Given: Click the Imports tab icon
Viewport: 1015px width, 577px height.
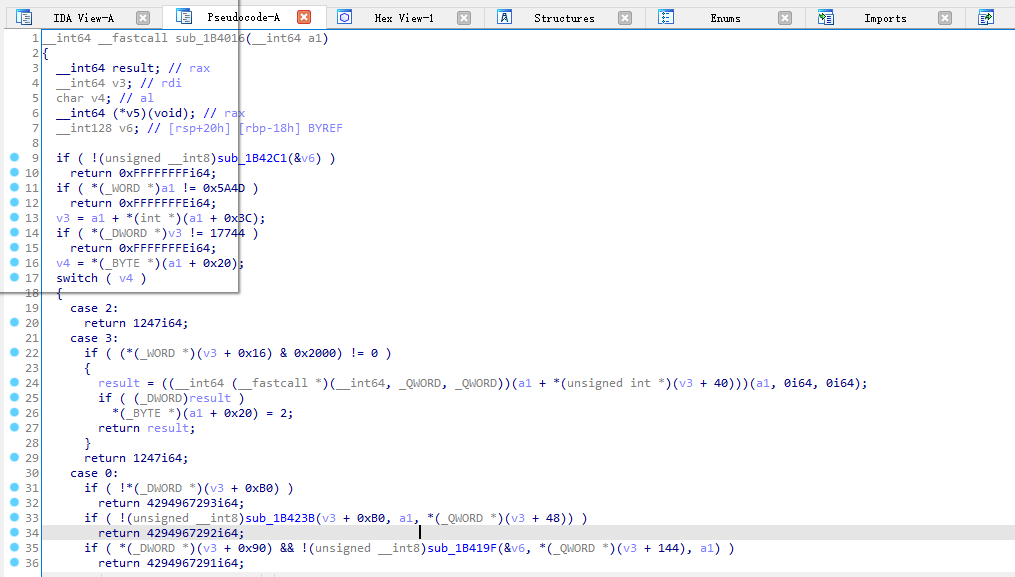Looking at the screenshot, I should pyautogui.click(x=826, y=18).
